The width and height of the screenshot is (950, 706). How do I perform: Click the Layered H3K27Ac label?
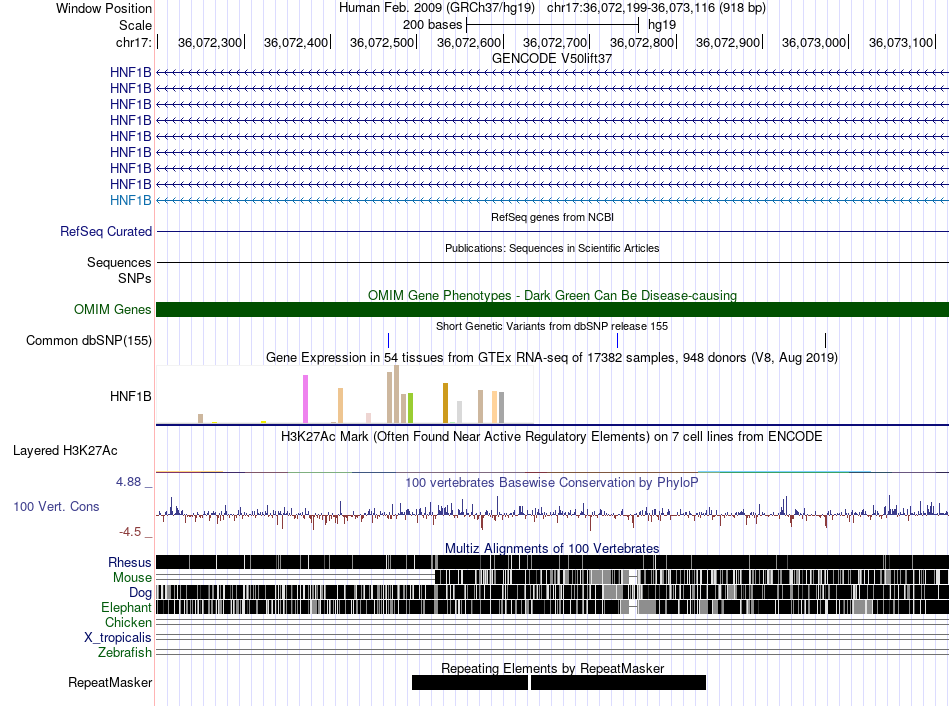(x=65, y=451)
